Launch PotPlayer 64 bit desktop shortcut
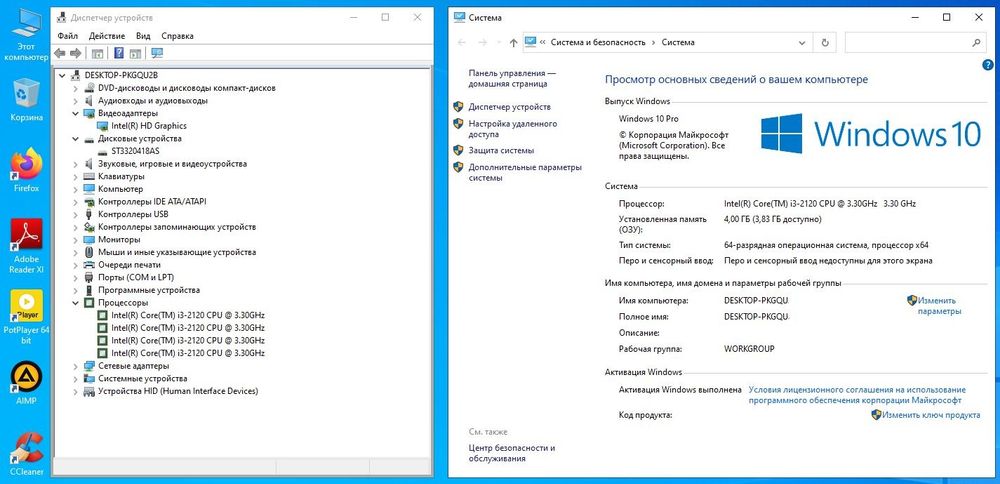This screenshot has height=484, width=1000. pos(27,318)
